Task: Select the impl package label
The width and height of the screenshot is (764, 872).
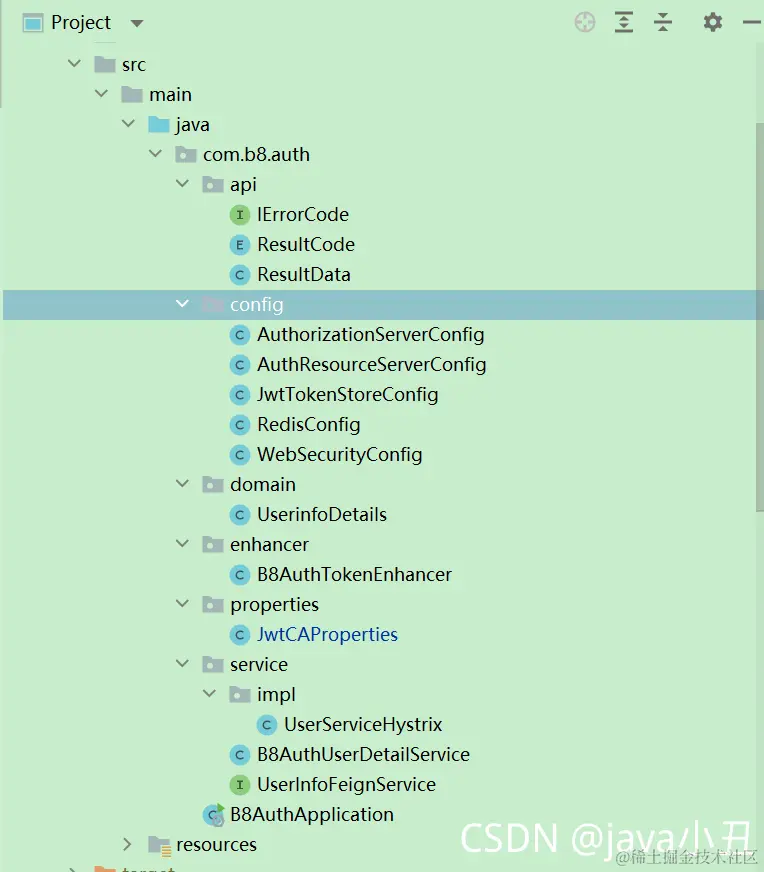Action: click(276, 695)
